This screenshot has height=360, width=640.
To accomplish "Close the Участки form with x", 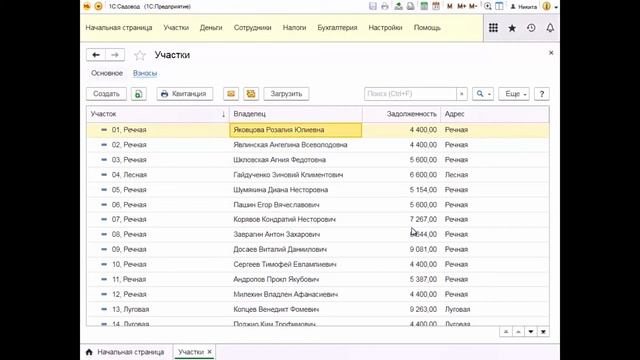I will point(551,53).
